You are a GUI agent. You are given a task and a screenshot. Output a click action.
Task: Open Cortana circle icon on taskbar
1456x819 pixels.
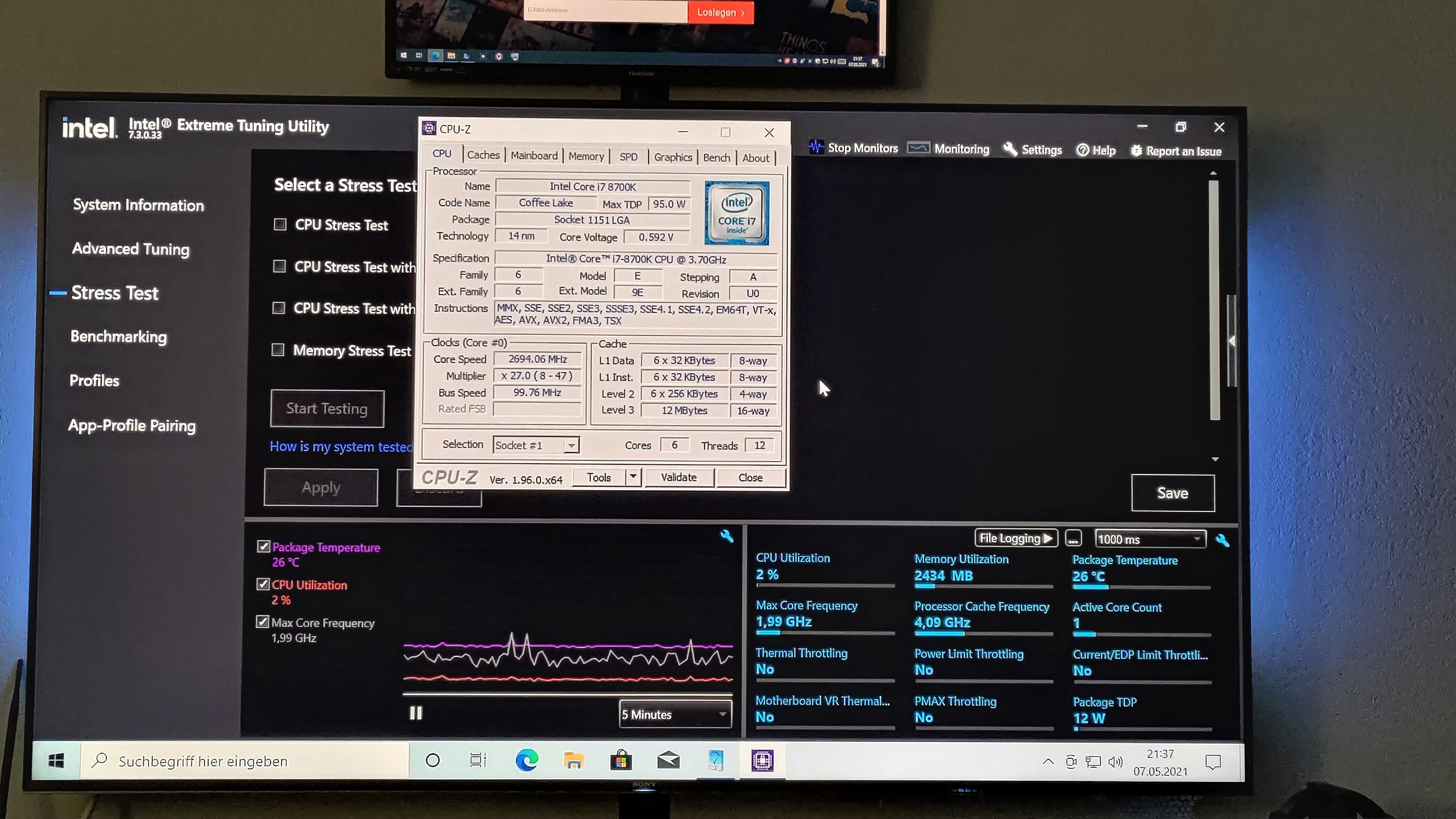(x=432, y=761)
